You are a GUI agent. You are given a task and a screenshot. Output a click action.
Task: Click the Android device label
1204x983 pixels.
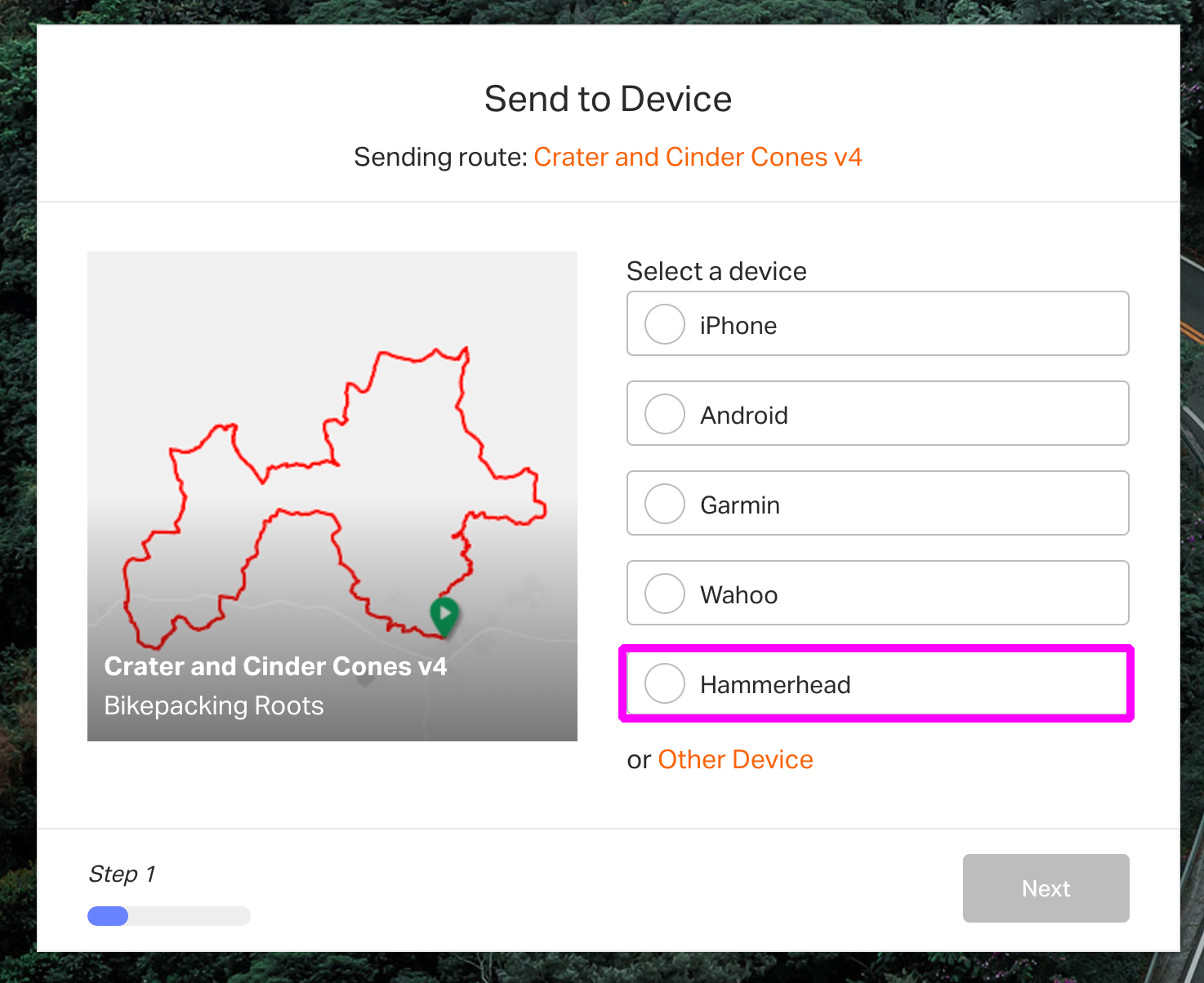click(744, 416)
